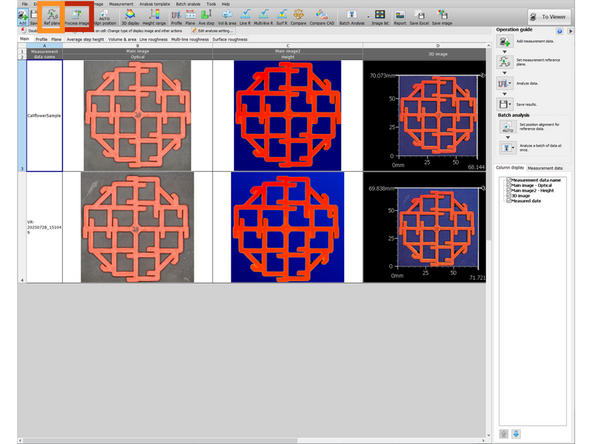Select the 3D display icon
The width and height of the screenshot is (592, 444).
pos(130,17)
